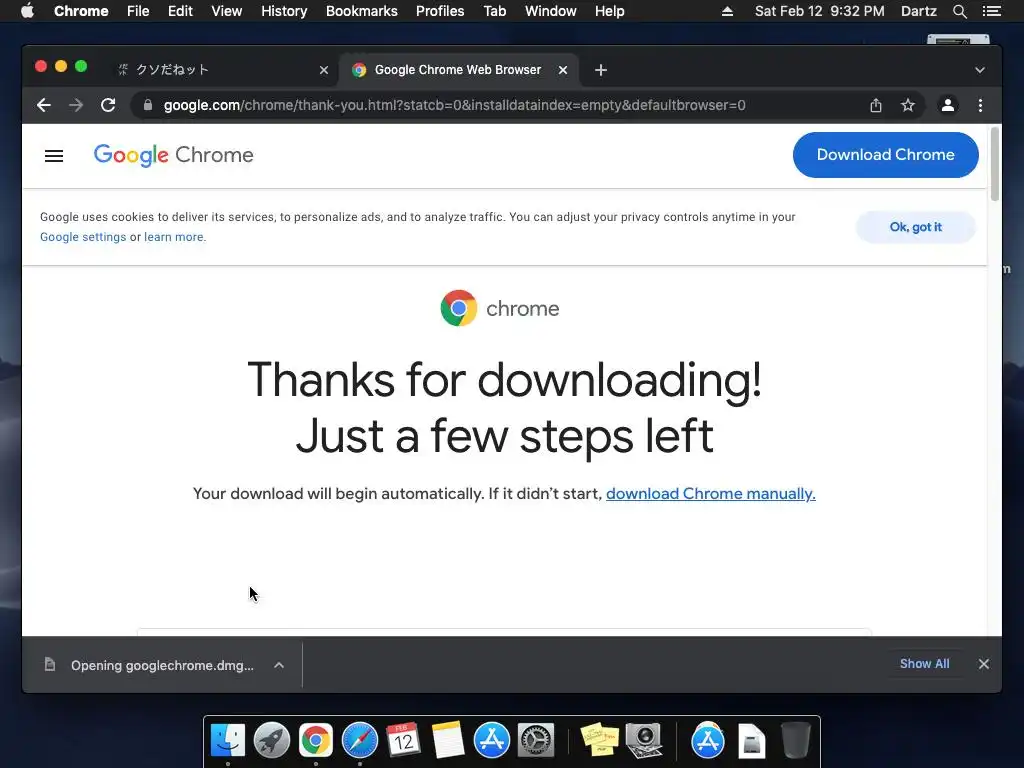
Task: Click the page vertical scrollbar
Action: click(995, 164)
